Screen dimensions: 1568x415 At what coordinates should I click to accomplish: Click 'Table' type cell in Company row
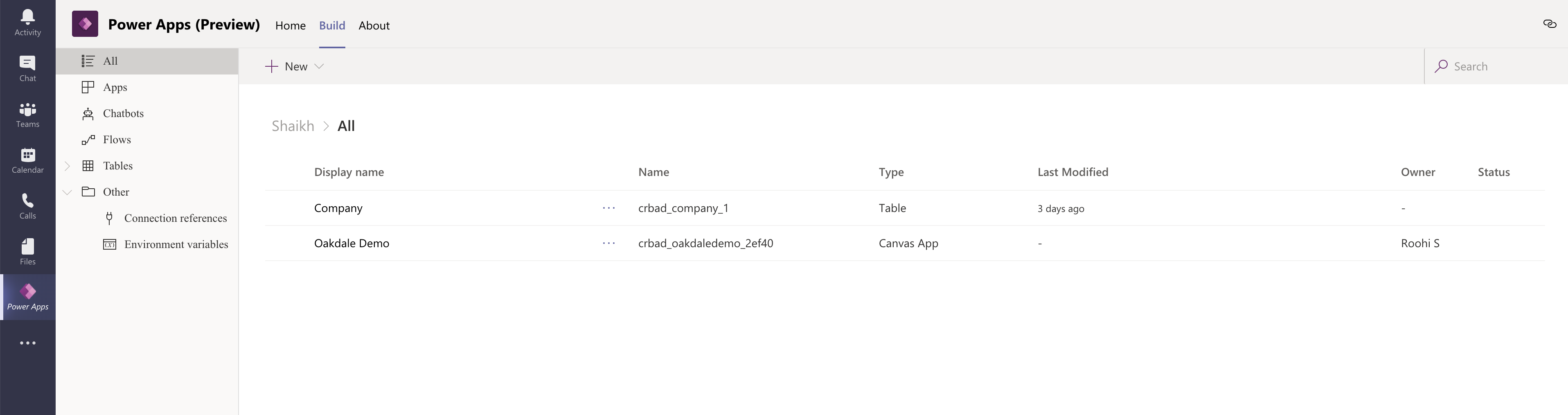tap(892, 208)
